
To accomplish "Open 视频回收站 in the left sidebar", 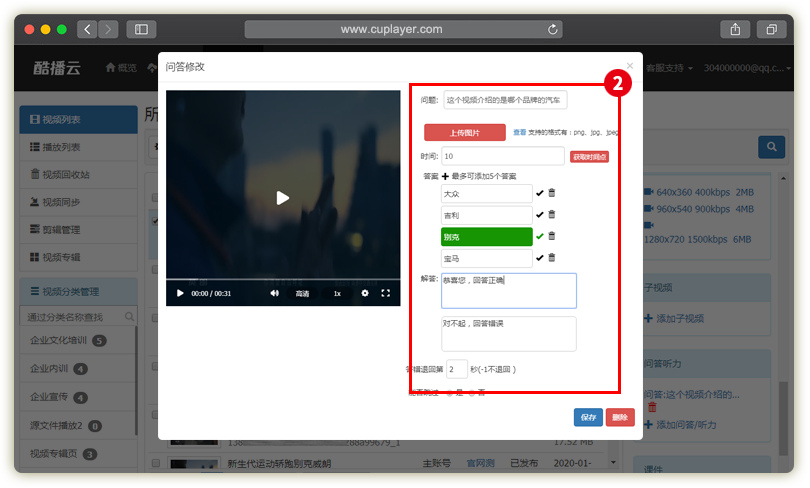I will [68, 174].
